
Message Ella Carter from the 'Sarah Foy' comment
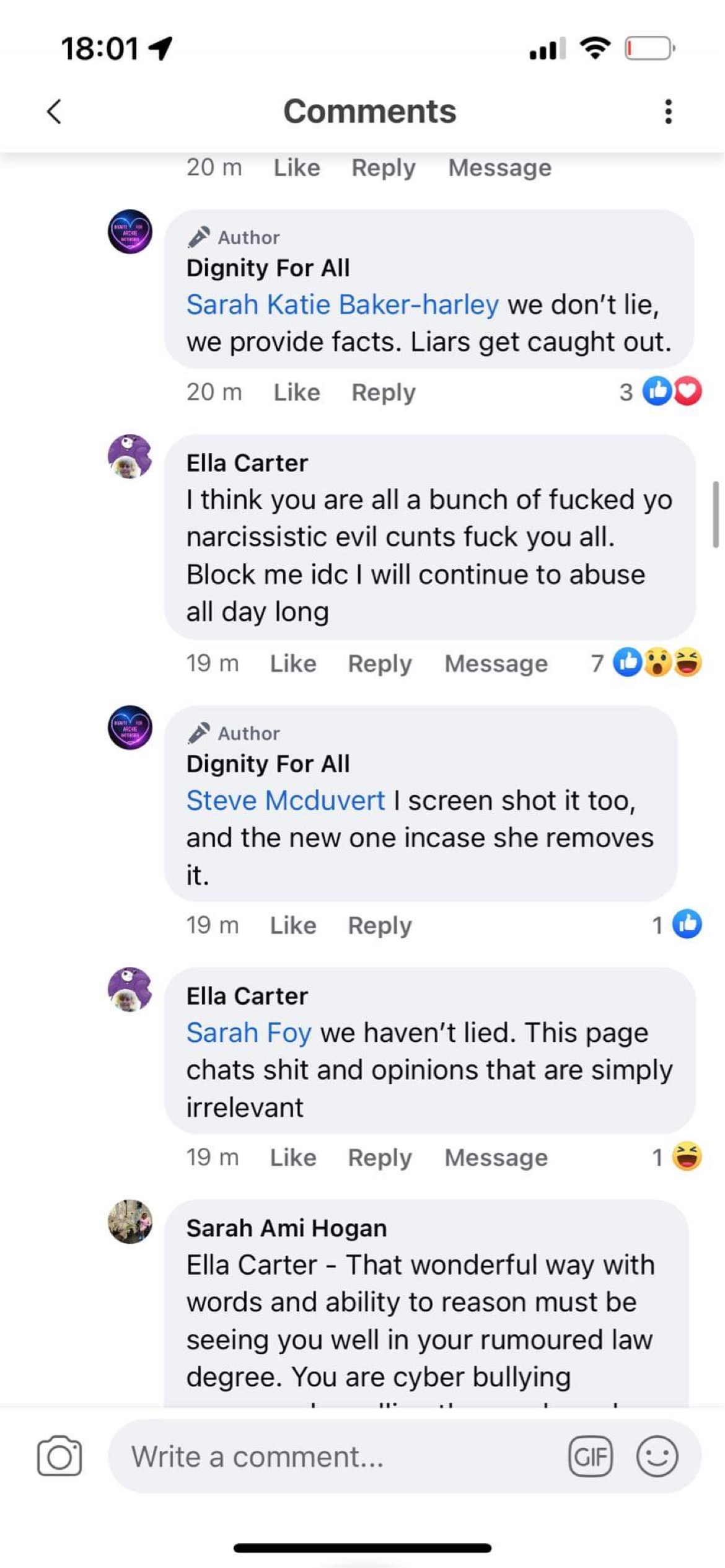[496, 1157]
